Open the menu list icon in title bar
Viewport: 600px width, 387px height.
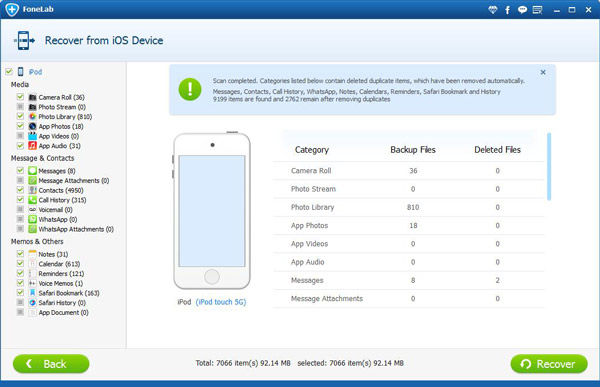tap(537, 10)
